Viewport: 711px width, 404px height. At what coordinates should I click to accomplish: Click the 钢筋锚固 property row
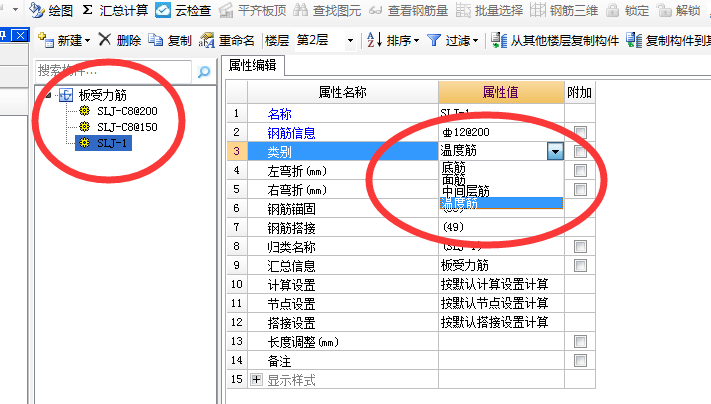click(343, 209)
